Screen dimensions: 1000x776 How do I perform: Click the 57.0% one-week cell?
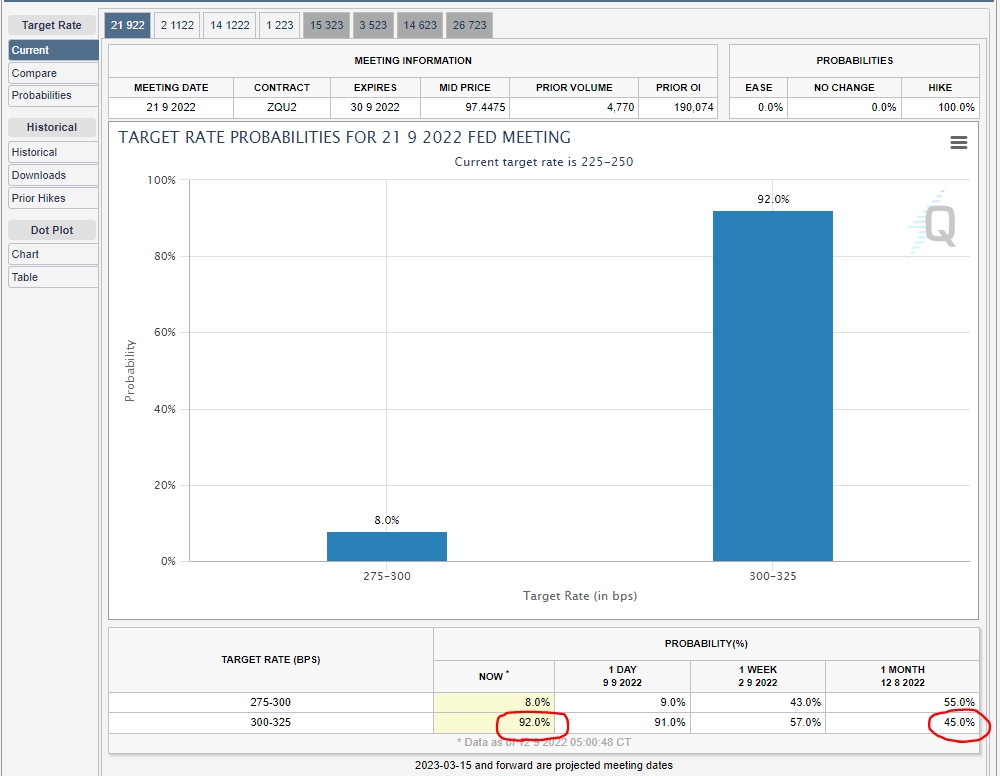coord(758,722)
